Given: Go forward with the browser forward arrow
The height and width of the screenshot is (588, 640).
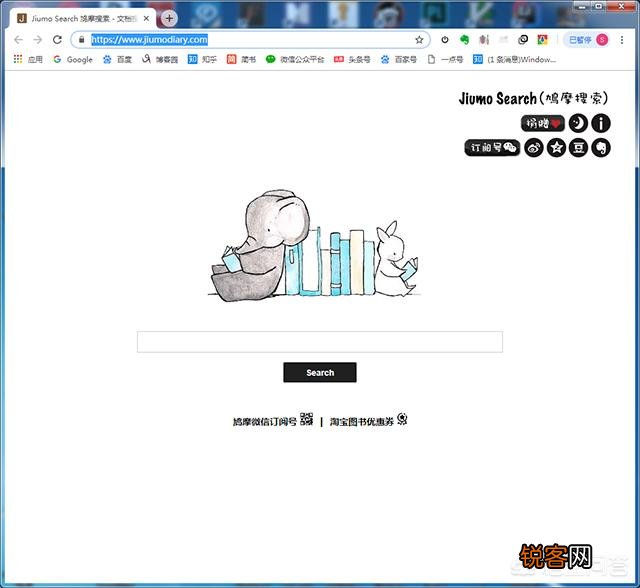Looking at the screenshot, I should [38, 40].
